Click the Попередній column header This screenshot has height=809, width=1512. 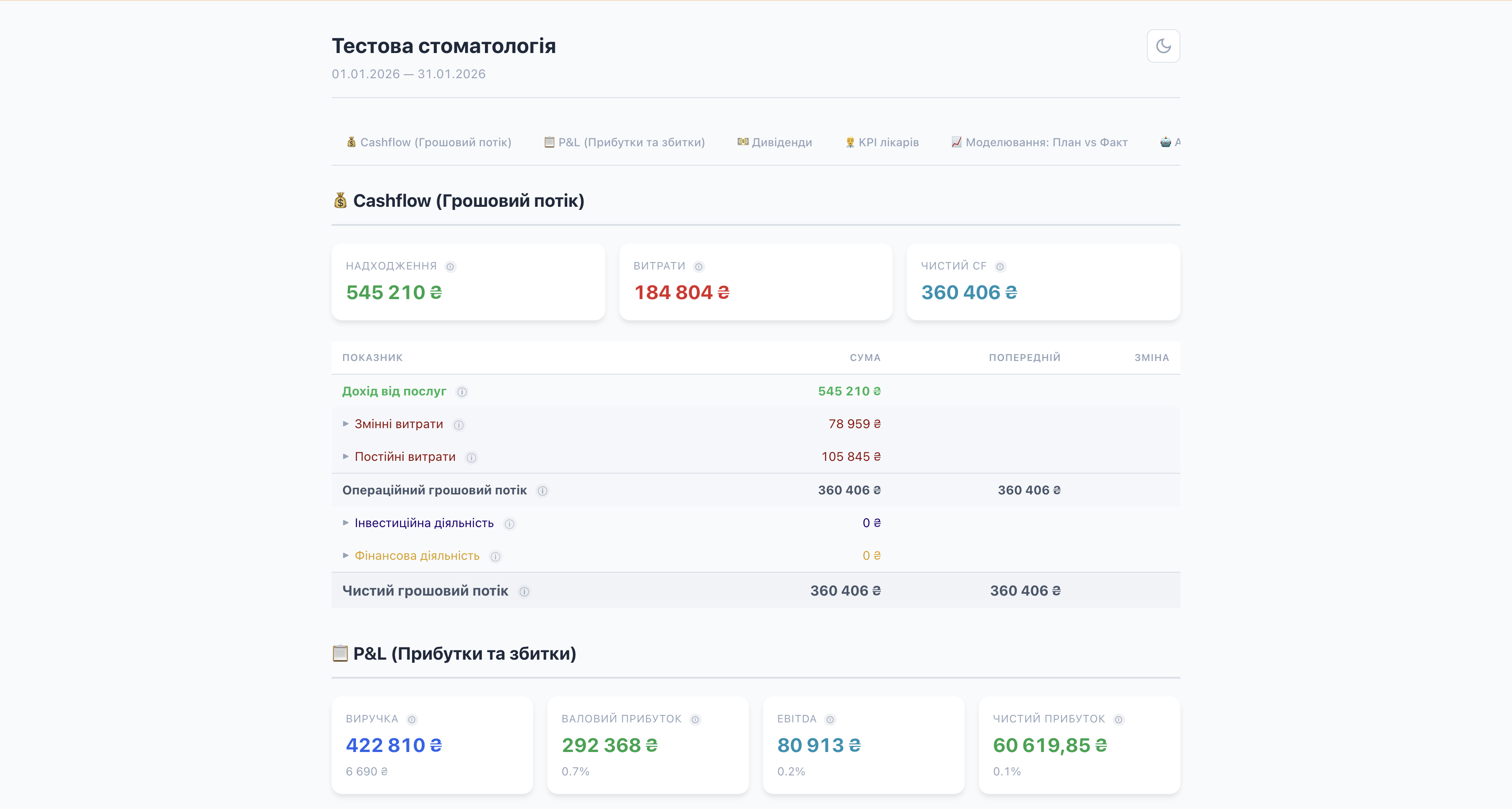1025,358
